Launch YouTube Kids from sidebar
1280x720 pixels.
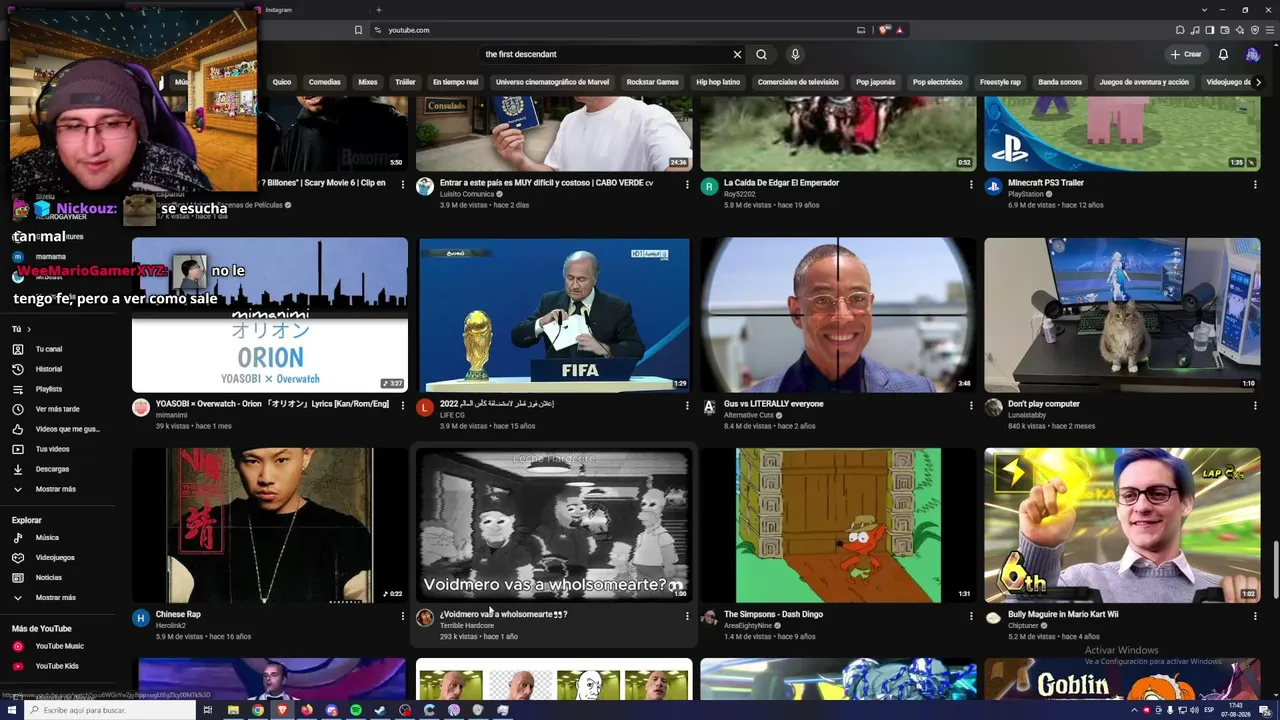point(58,666)
